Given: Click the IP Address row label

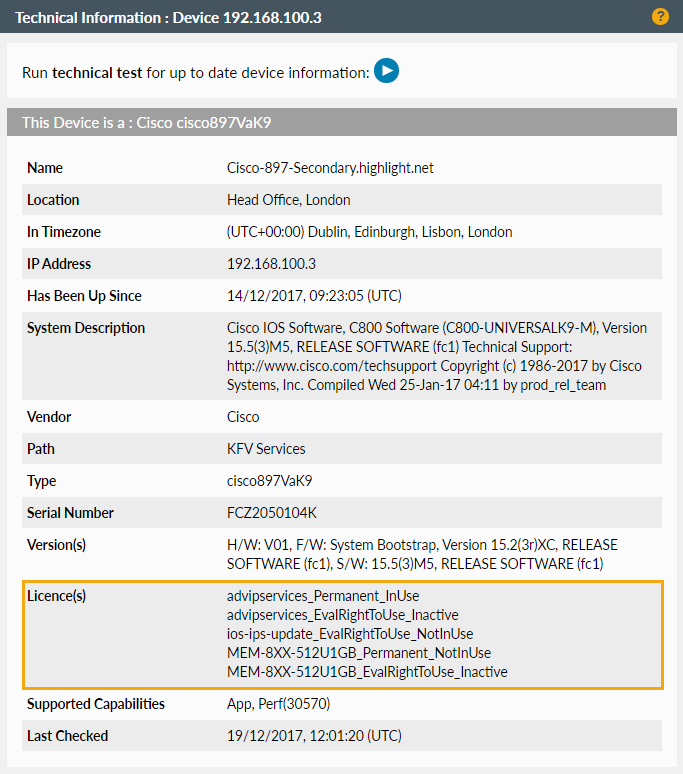Looking at the screenshot, I should pyautogui.click(x=59, y=264).
